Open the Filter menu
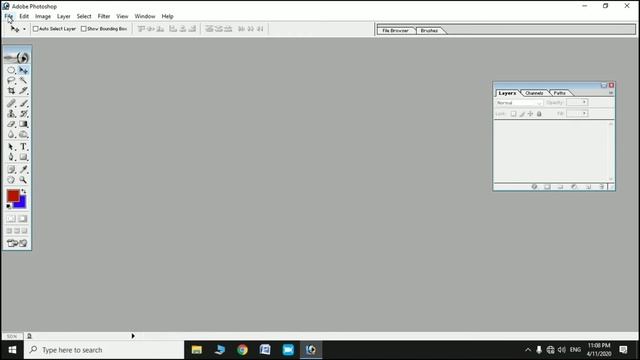The width and height of the screenshot is (640, 360). [104, 16]
